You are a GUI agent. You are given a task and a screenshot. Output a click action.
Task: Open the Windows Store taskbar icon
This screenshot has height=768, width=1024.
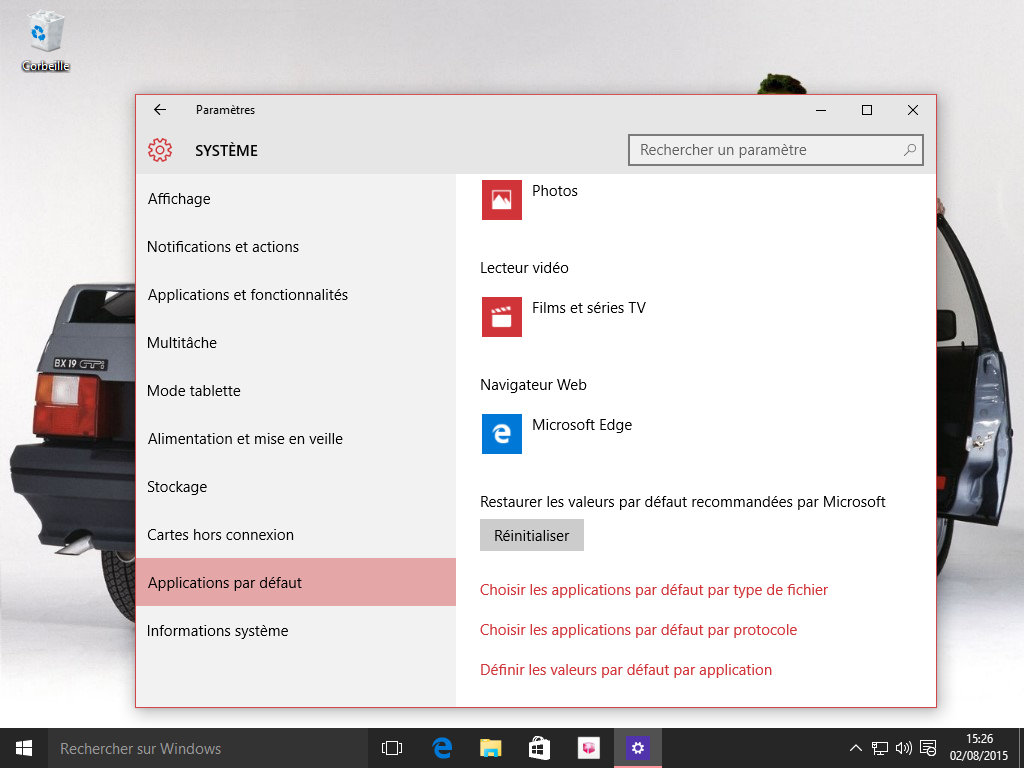[x=539, y=748]
